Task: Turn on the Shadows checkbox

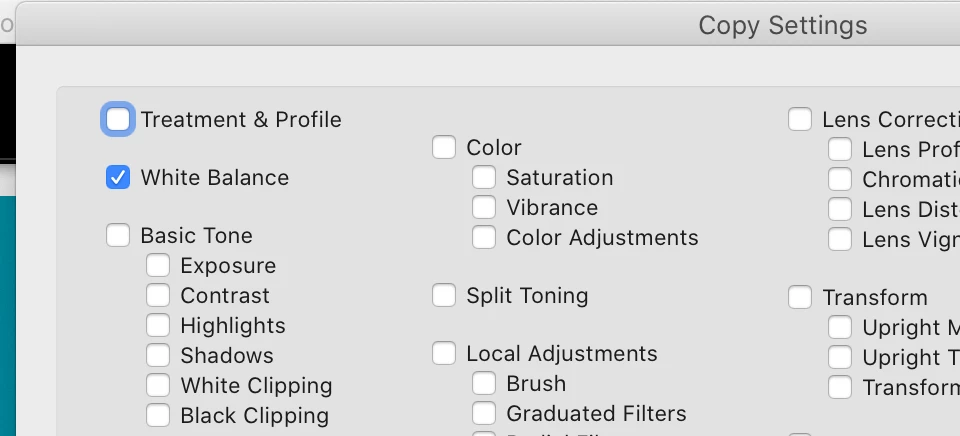Action: [x=158, y=356]
